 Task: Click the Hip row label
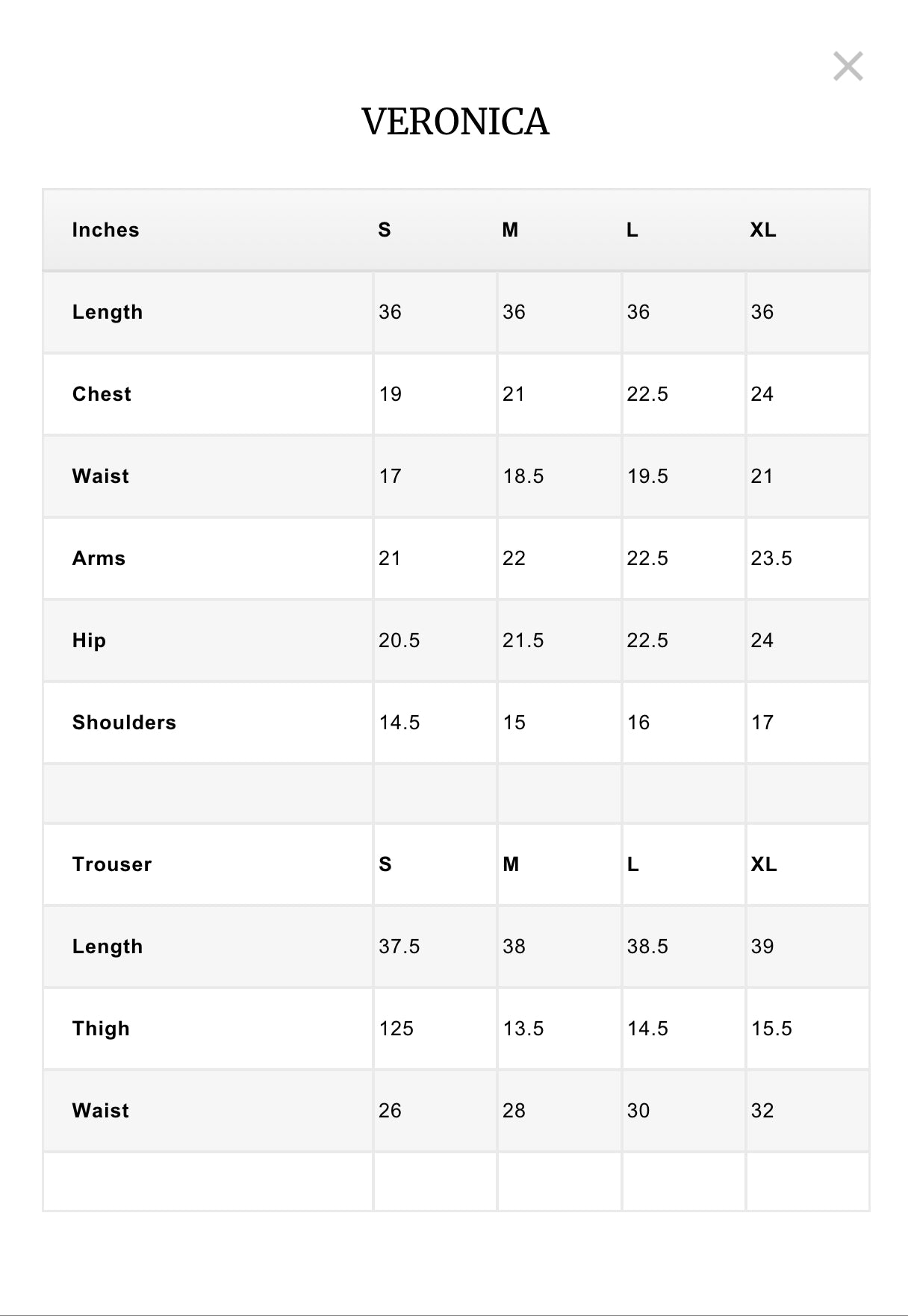click(x=89, y=640)
